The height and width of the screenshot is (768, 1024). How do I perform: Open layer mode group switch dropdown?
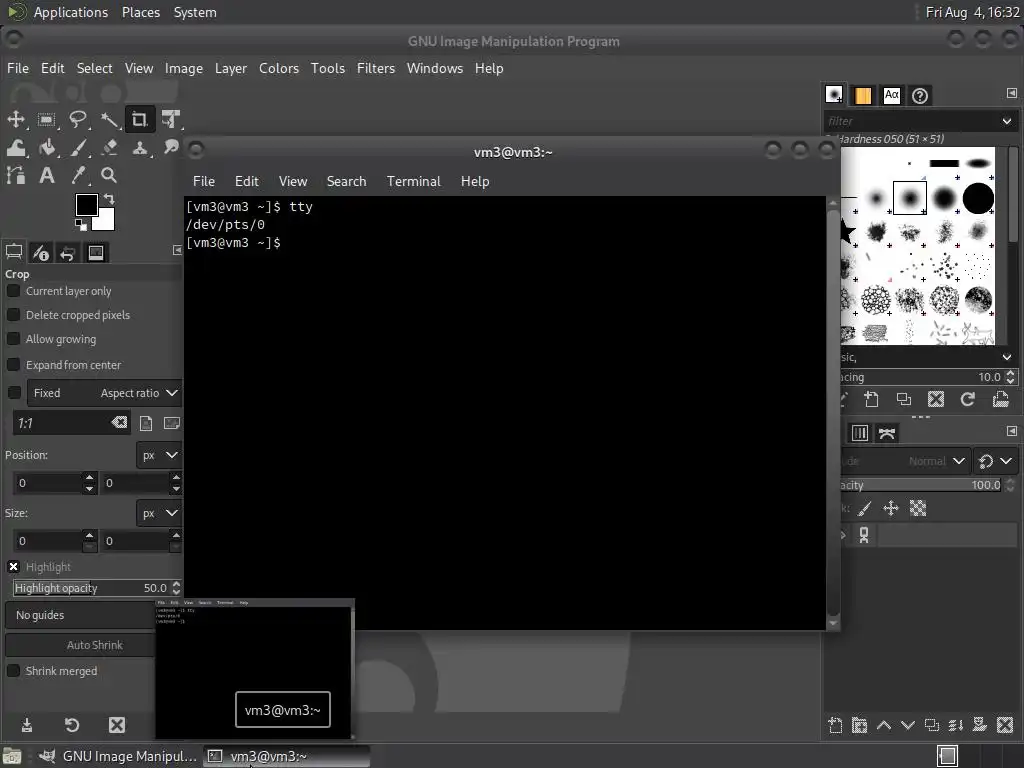[x=995, y=461]
